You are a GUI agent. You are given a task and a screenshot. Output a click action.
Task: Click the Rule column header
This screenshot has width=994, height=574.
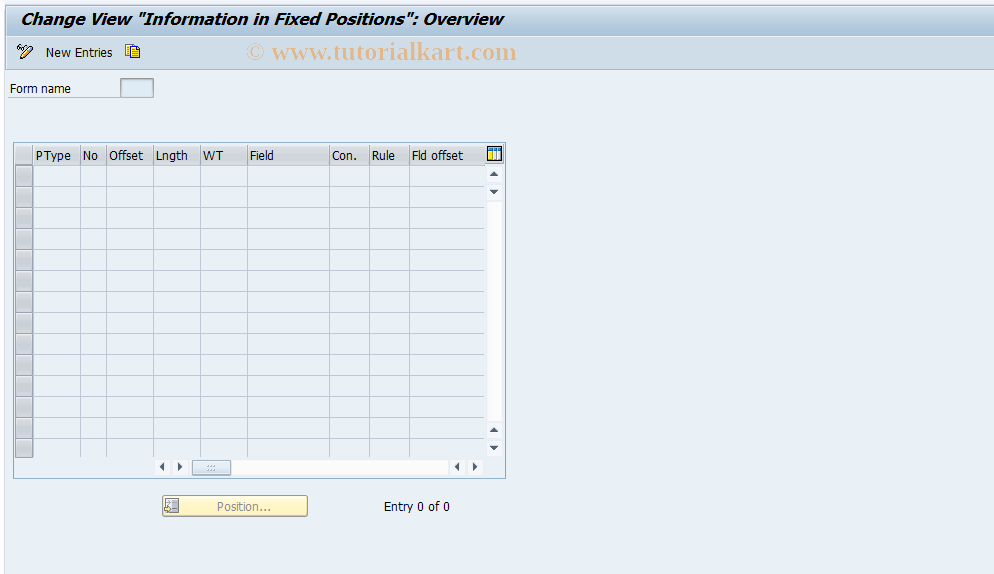pyautogui.click(x=389, y=155)
